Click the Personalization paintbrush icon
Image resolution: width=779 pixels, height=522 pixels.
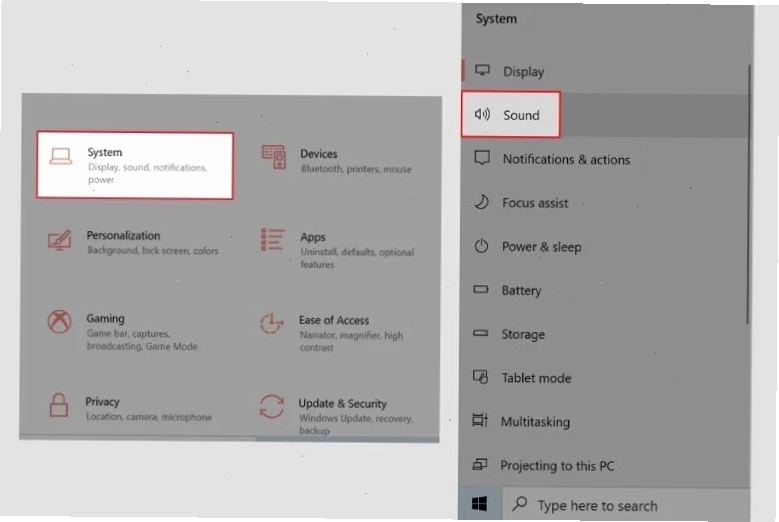60,240
